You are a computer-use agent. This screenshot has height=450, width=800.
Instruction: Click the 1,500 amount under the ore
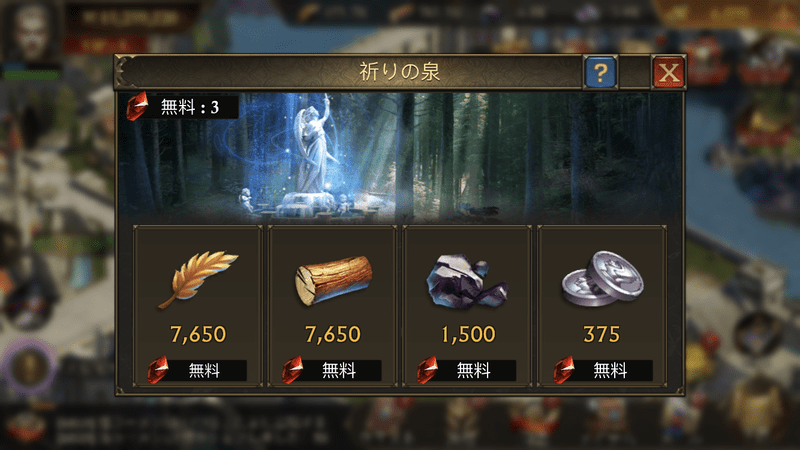coord(468,335)
